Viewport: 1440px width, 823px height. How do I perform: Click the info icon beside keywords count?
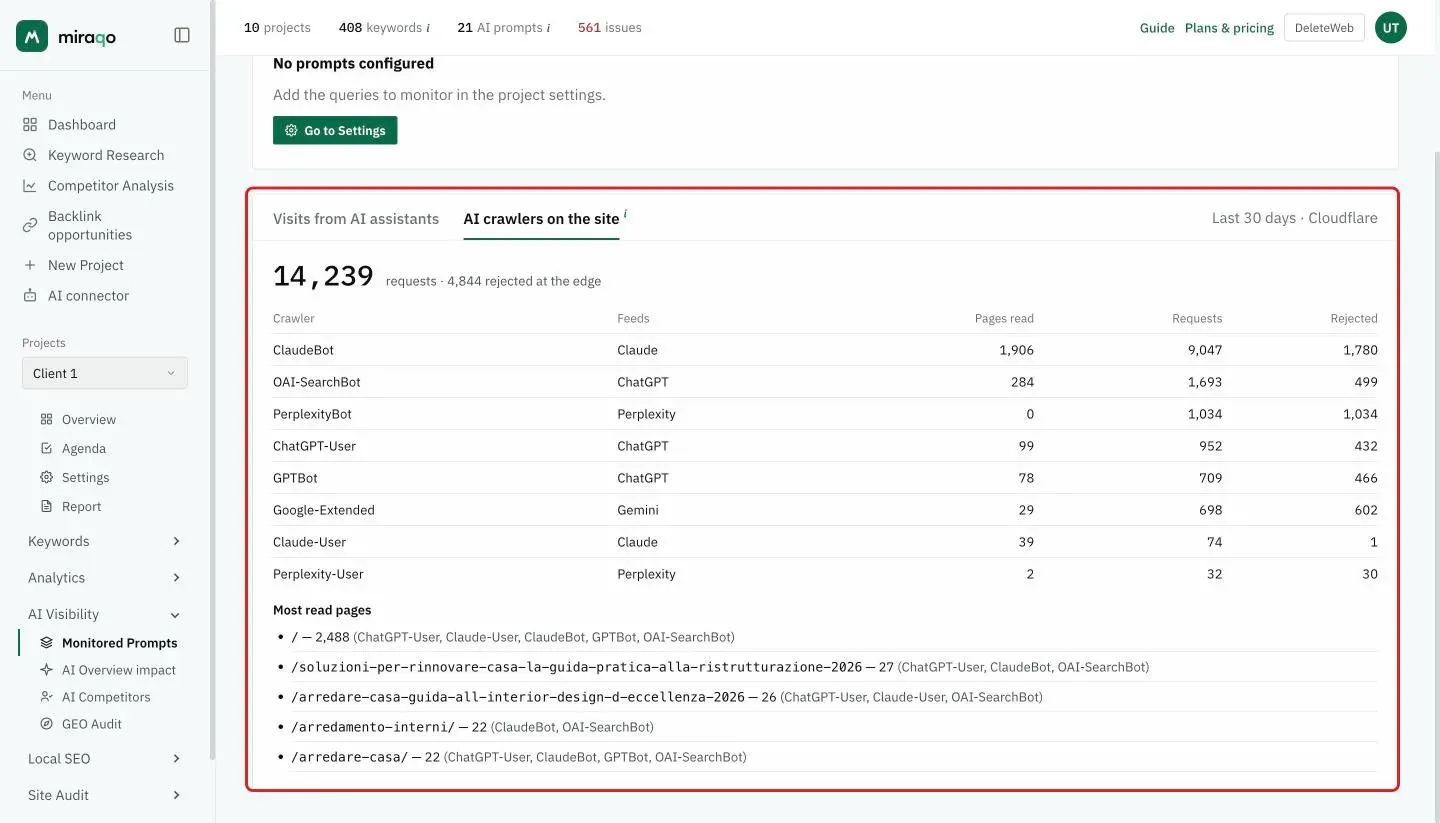tap(428, 28)
